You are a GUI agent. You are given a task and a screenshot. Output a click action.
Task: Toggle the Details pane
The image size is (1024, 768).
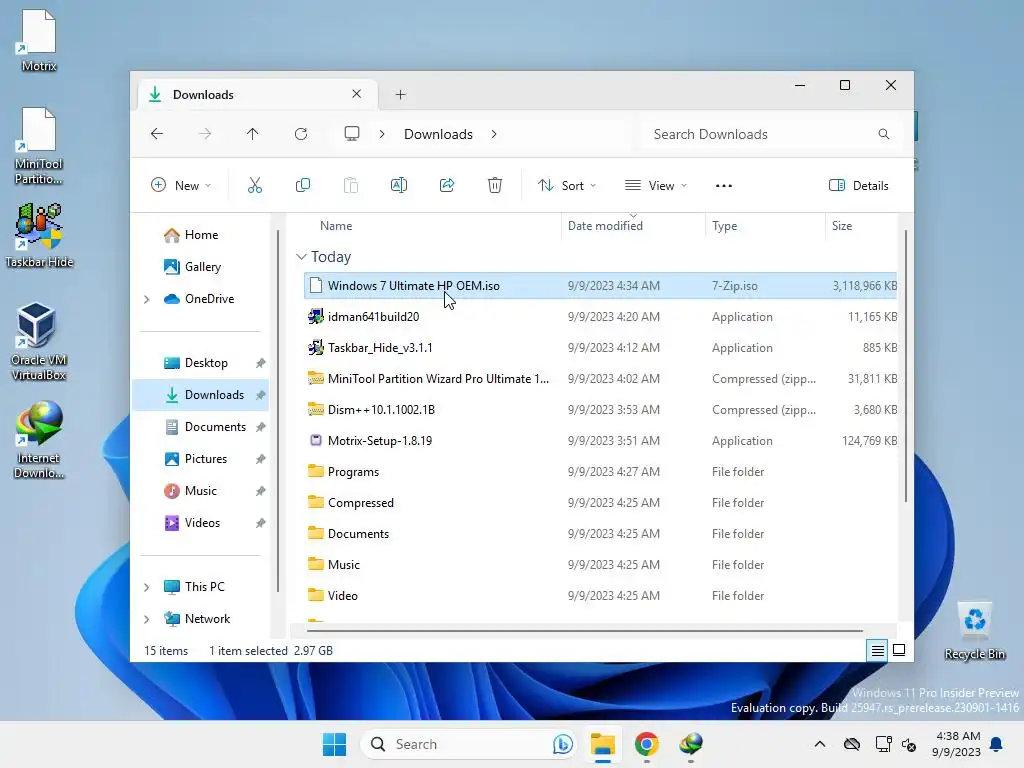click(858, 185)
